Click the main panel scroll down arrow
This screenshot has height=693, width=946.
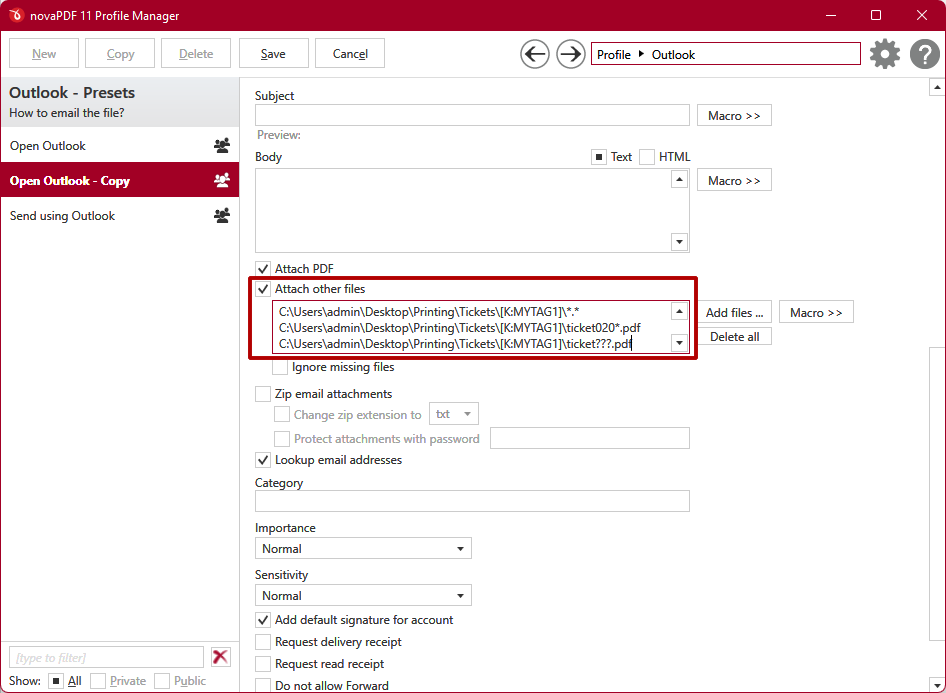(937, 685)
